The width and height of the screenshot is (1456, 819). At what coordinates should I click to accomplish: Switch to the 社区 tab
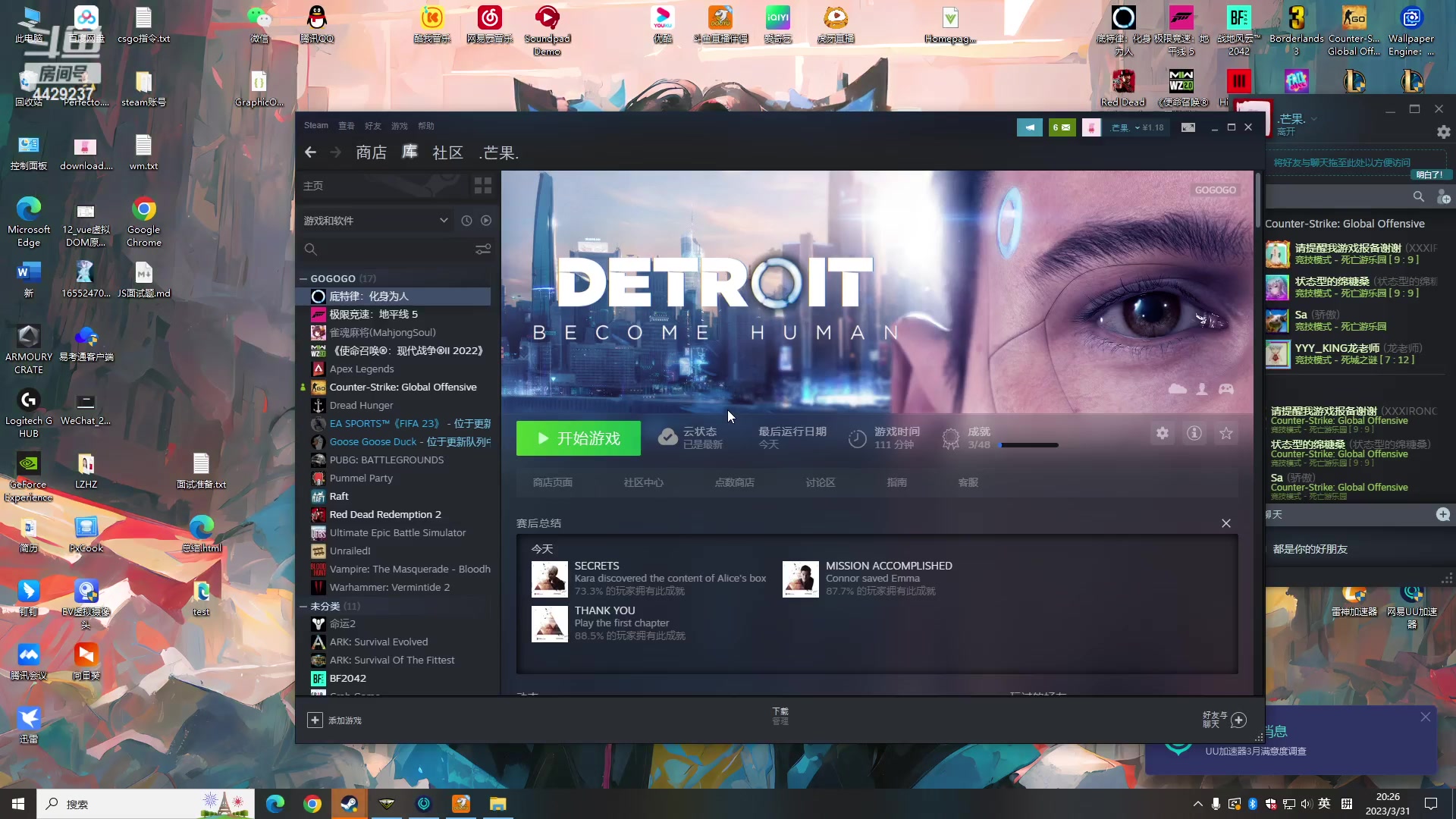point(447,152)
